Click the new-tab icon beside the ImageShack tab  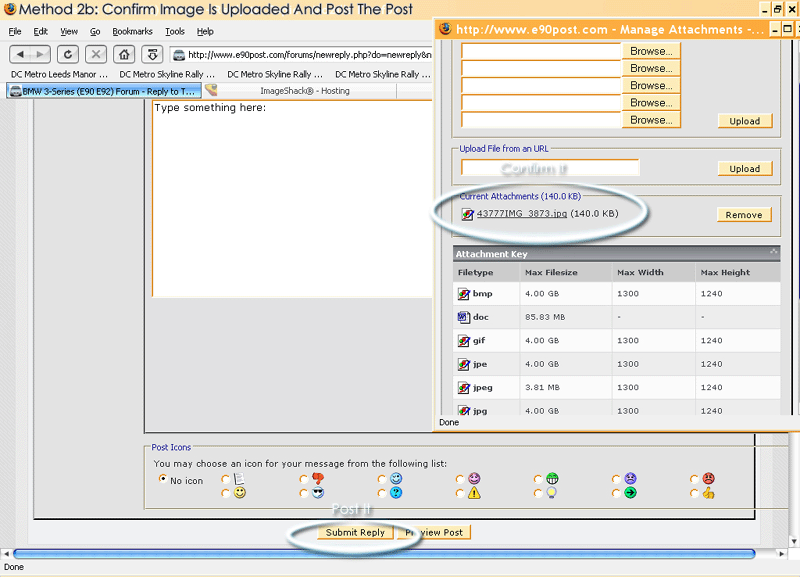click(211, 90)
